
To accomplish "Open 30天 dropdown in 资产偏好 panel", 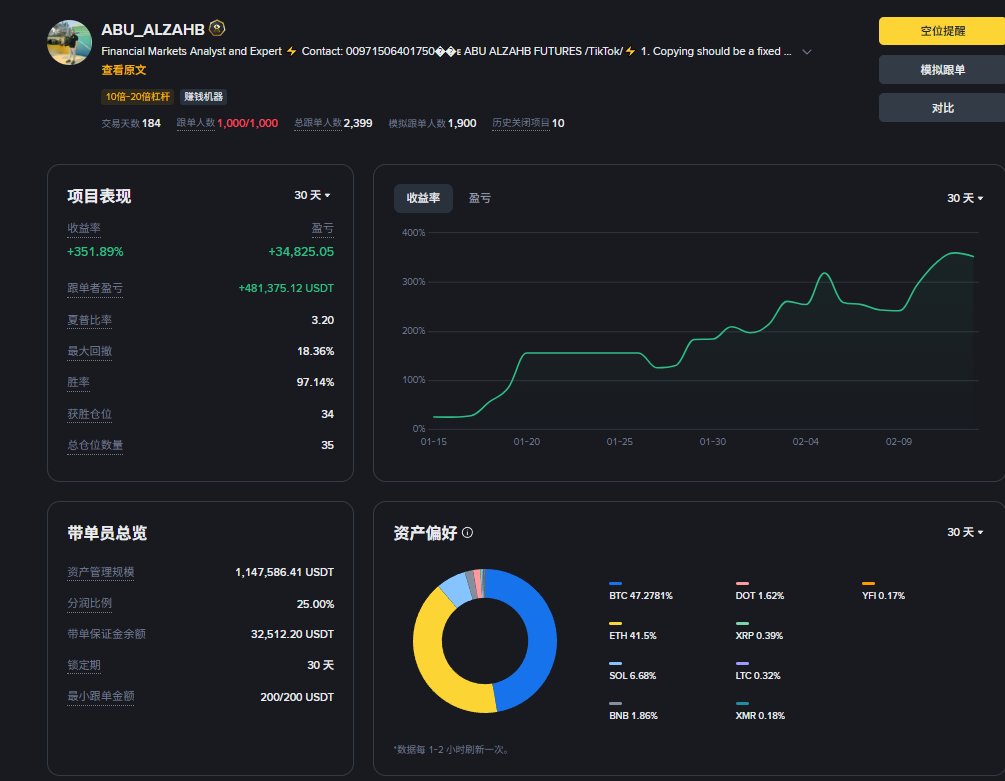I will pyautogui.click(x=965, y=532).
